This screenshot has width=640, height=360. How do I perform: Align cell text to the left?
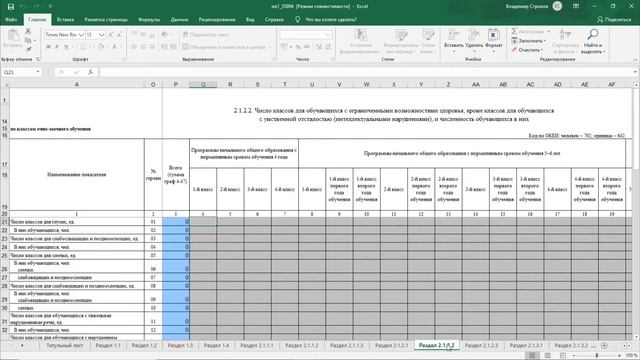click(x=134, y=47)
